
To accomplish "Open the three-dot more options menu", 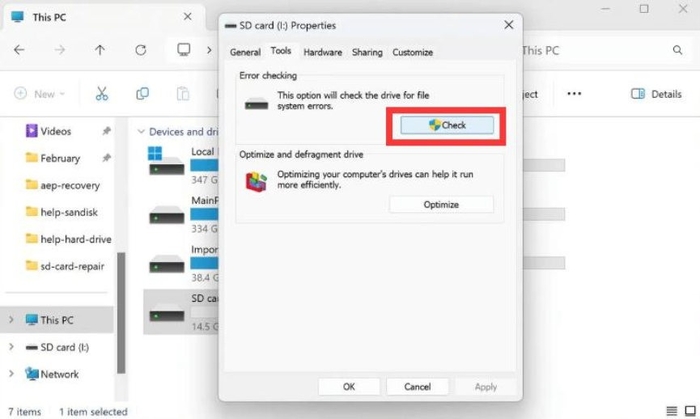I will click(574, 94).
